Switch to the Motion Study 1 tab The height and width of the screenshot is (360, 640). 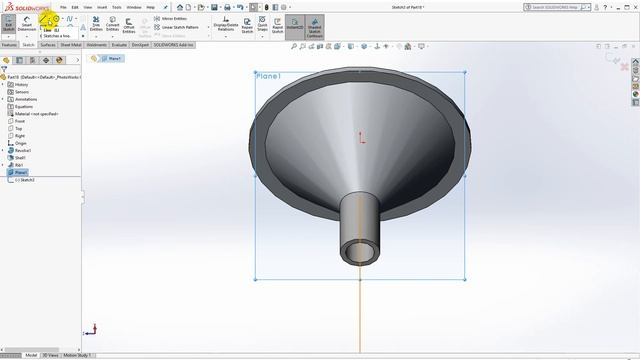coord(77,356)
